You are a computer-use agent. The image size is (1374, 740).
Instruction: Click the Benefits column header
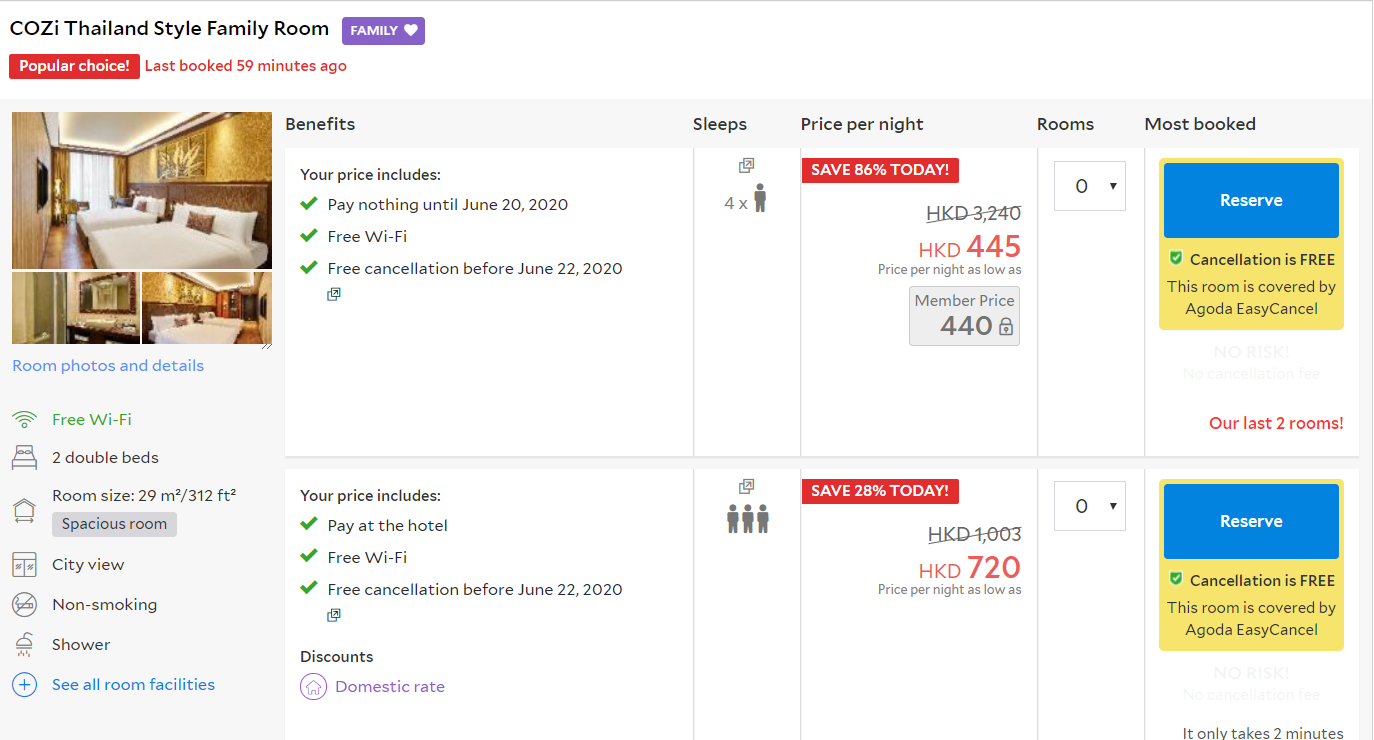tap(320, 124)
